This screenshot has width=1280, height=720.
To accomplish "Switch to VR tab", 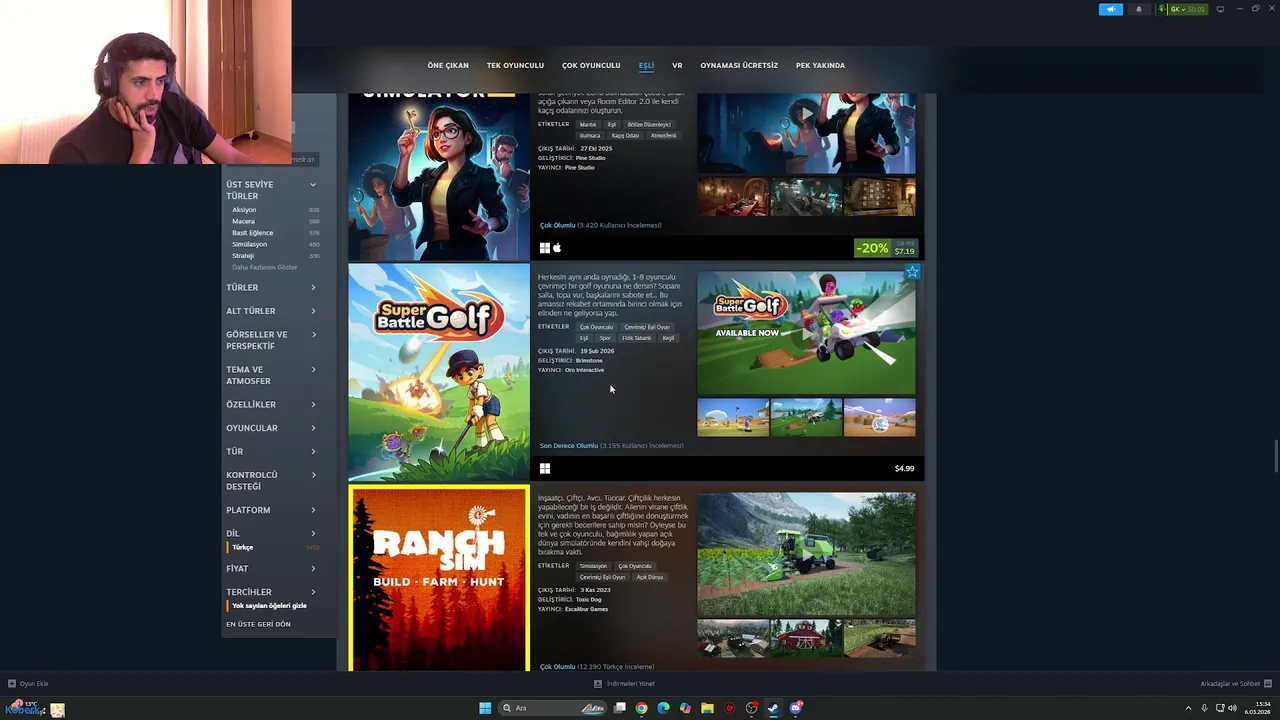I will tap(677, 65).
